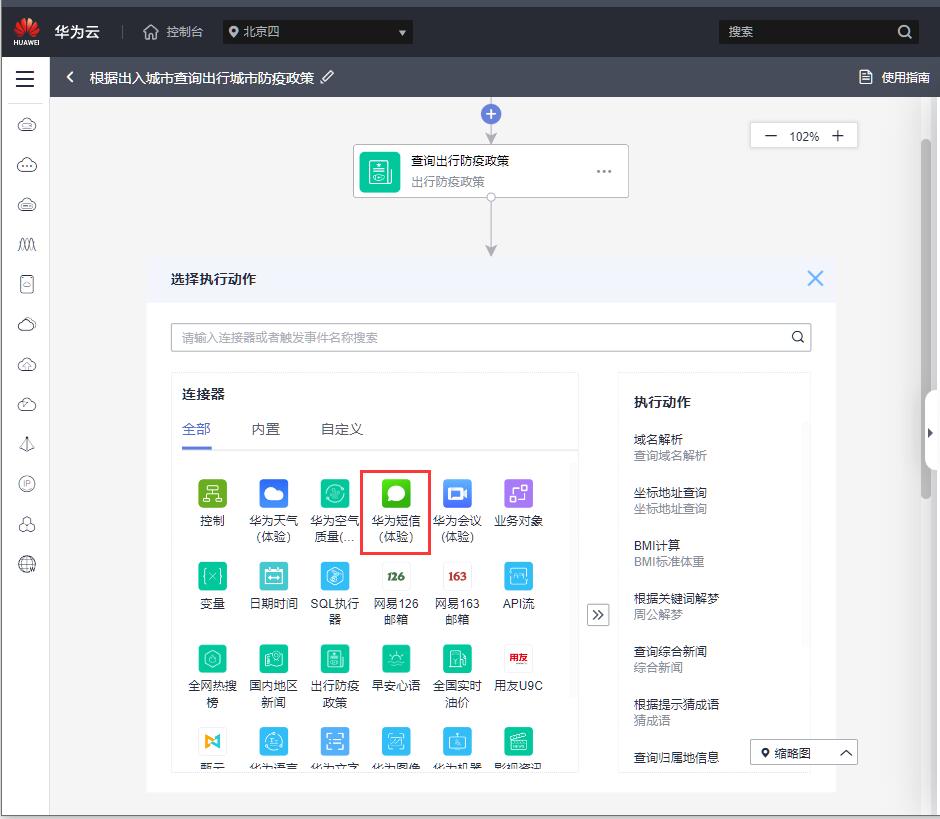Viewport: 940px width, 819px height.
Task: Select the 域名解析 action
Action: [x=670, y=447]
